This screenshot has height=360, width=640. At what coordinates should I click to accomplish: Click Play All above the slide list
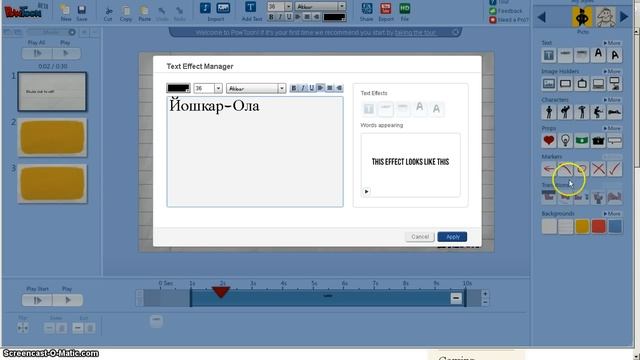click(x=37, y=53)
